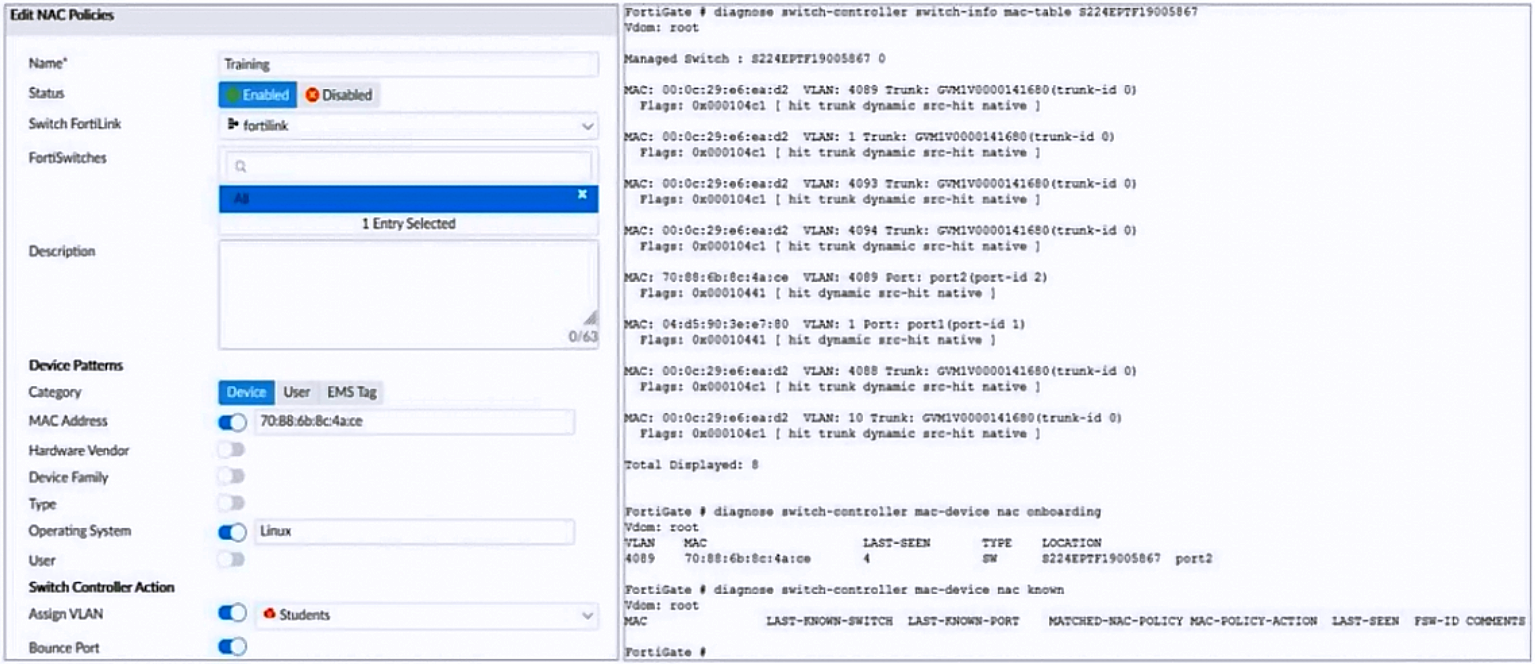Remove the 'All' entry with x icon
This screenshot has height=664, width=1535.
pyautogui.click(x=582, y=195)
